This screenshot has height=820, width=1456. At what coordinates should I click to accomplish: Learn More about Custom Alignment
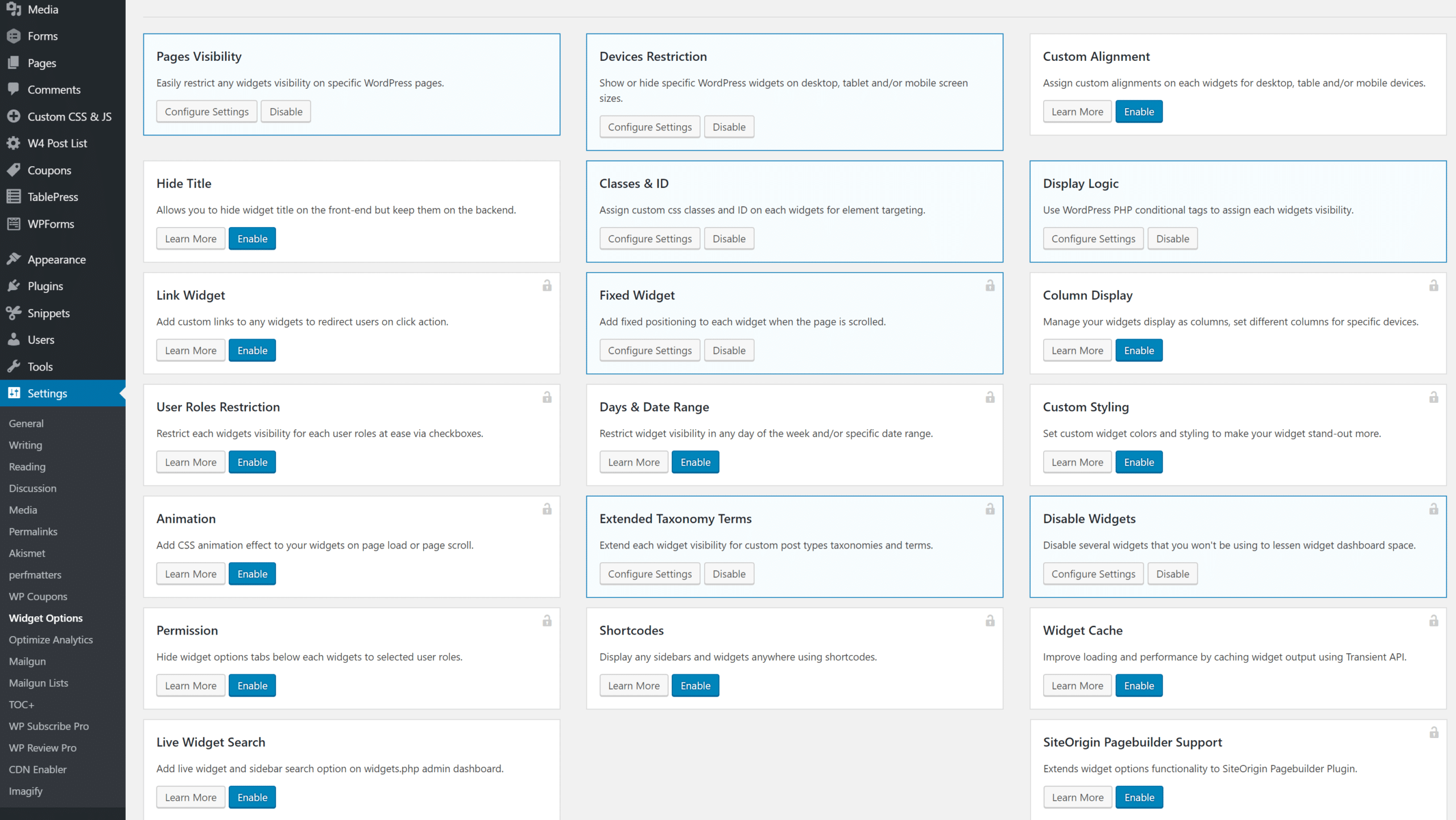tap(1077, 112)
